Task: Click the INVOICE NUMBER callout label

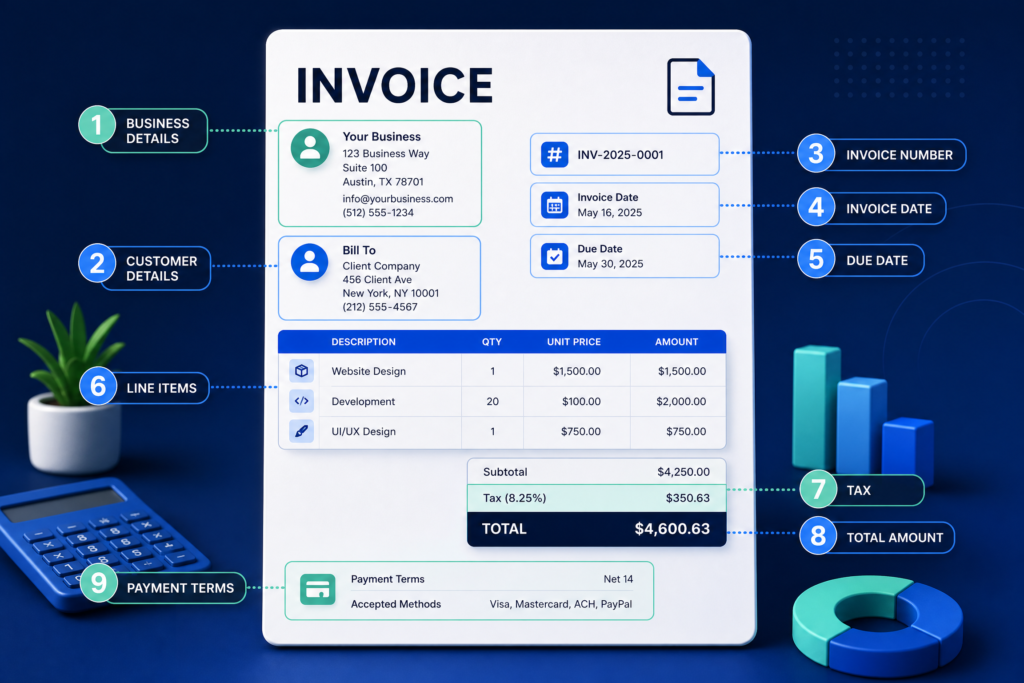Action: 899,155
